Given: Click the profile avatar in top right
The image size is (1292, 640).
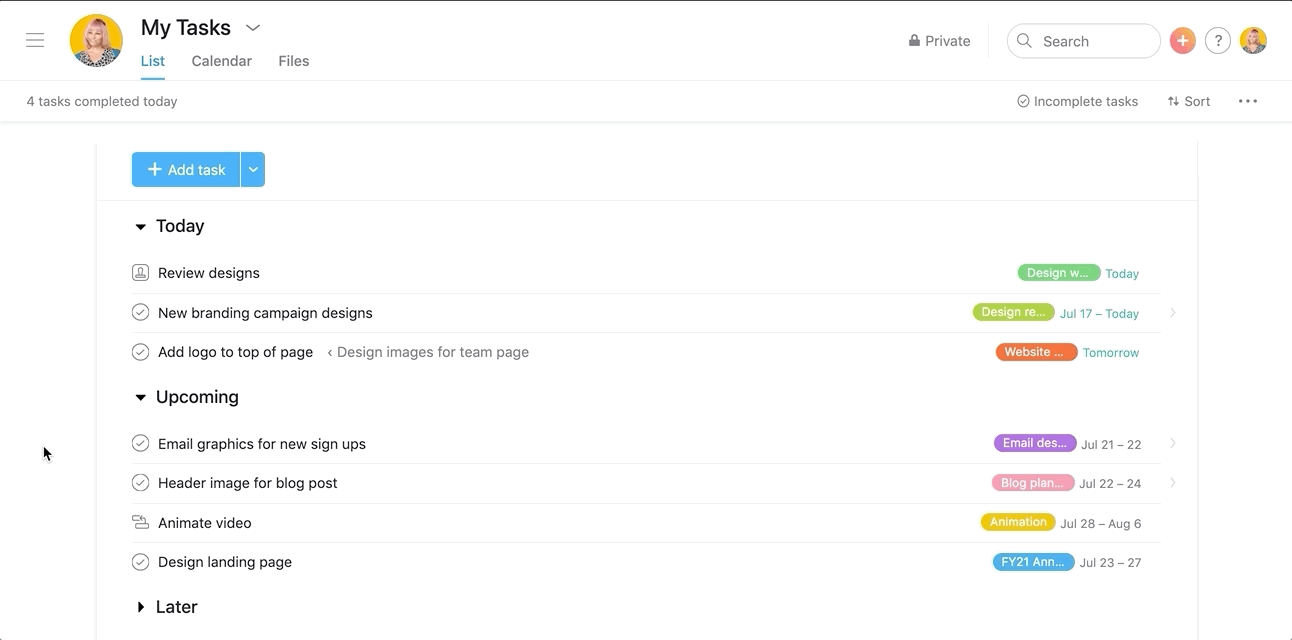Looking at the screenshot, I should [1253, 41].
